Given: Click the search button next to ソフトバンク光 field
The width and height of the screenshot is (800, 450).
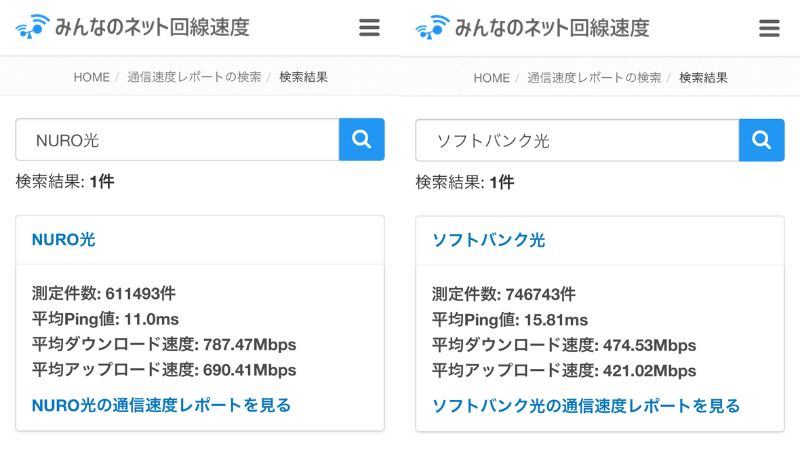Looking at the screenshot, I should pos(762,140).
